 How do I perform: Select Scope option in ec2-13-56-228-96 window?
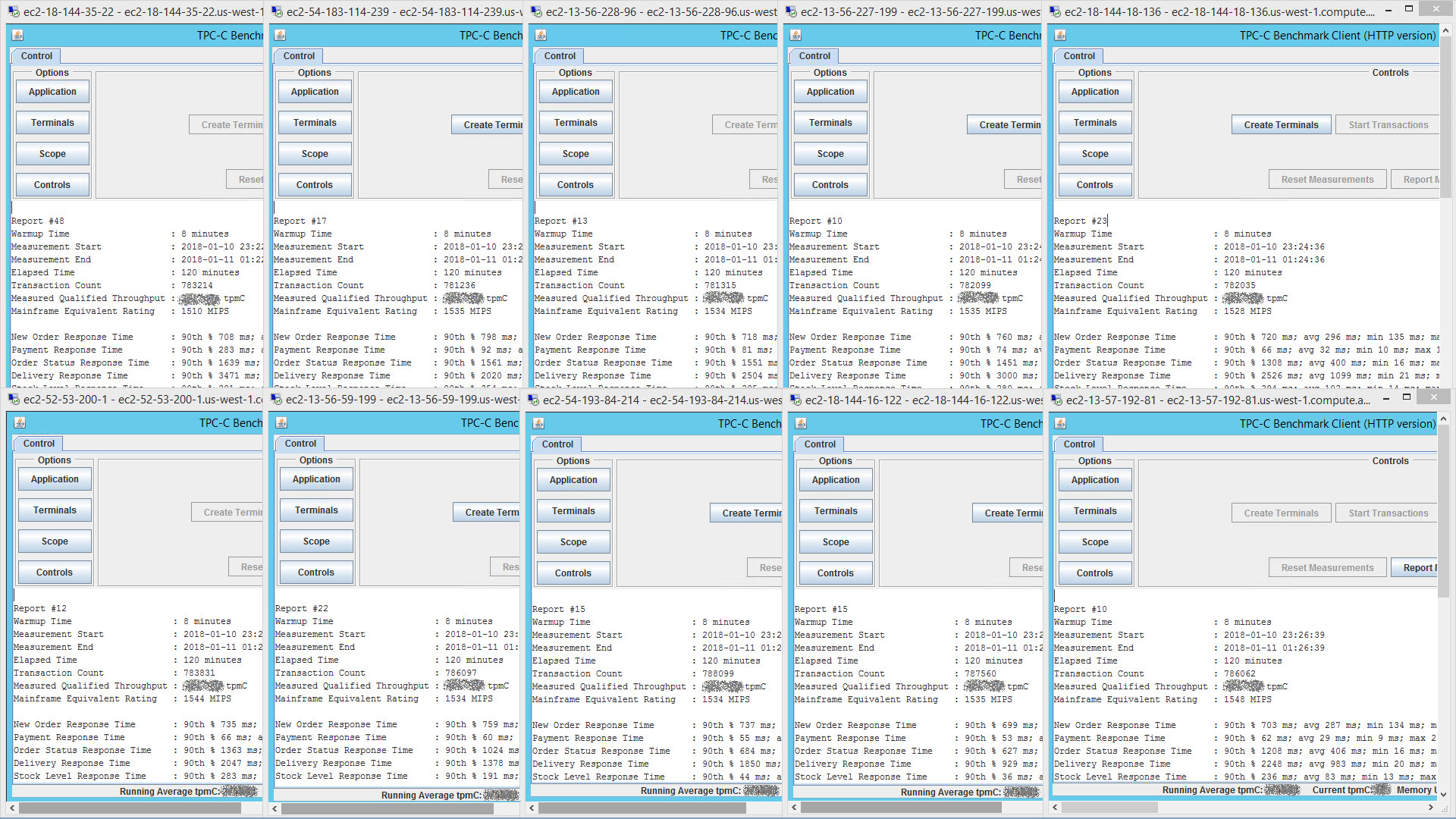576,154
